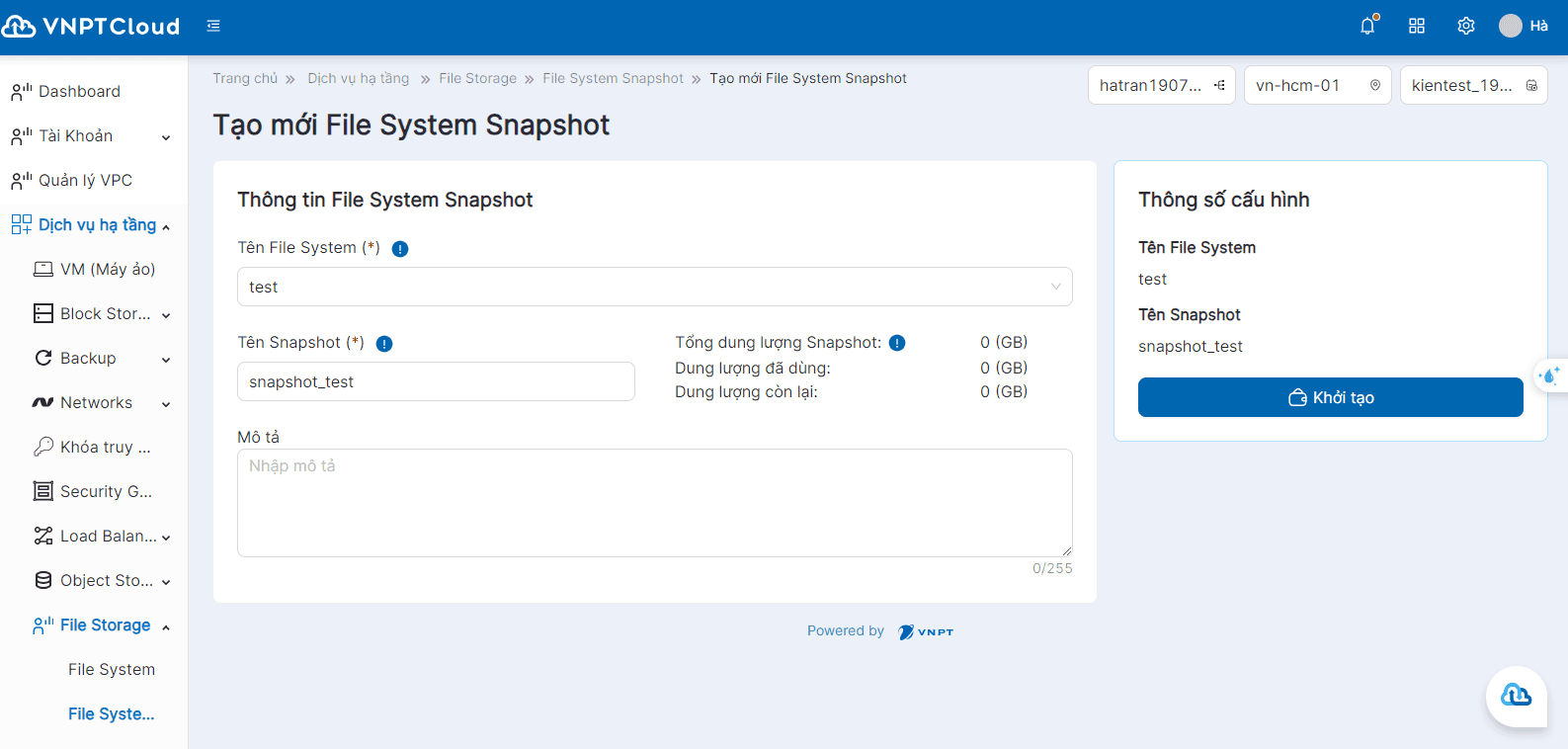The image size is (1568, 749).
Task: Click info icon next to Tên Snapshot
Action: [x=384, y=344]
